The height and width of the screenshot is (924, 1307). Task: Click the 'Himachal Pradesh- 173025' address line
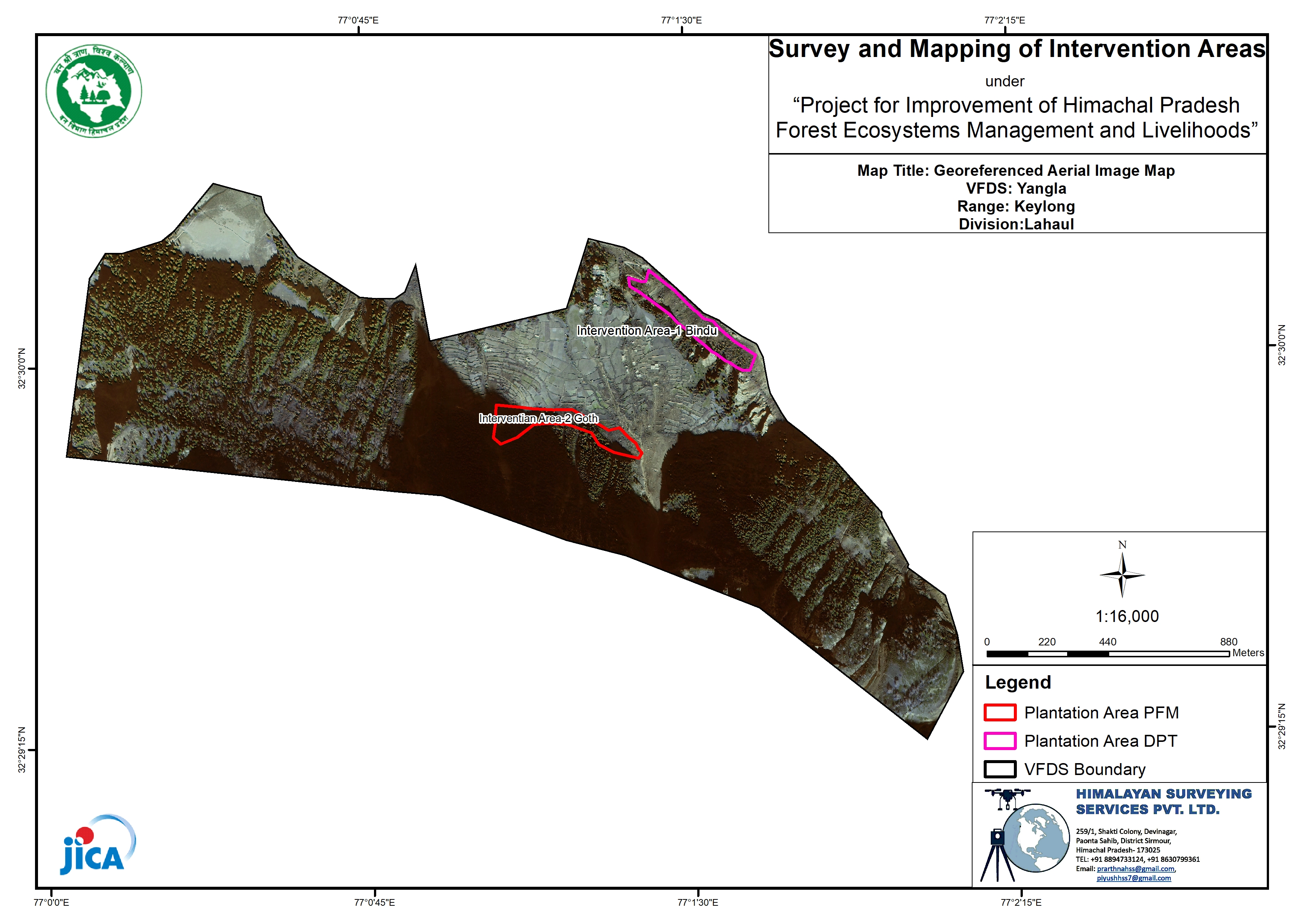pos(1117,850)
